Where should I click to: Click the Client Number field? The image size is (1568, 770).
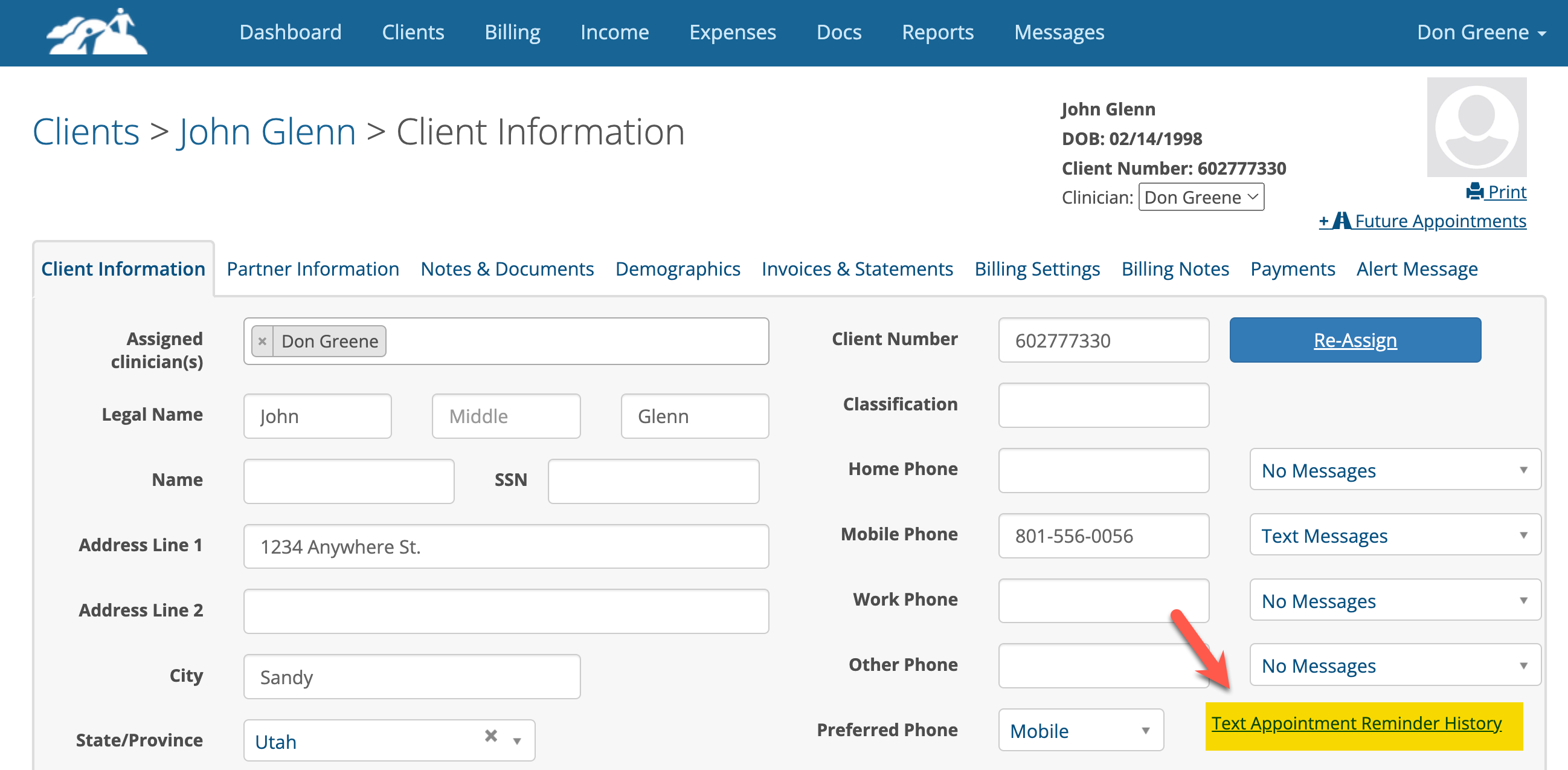[x=1104, y=340]
